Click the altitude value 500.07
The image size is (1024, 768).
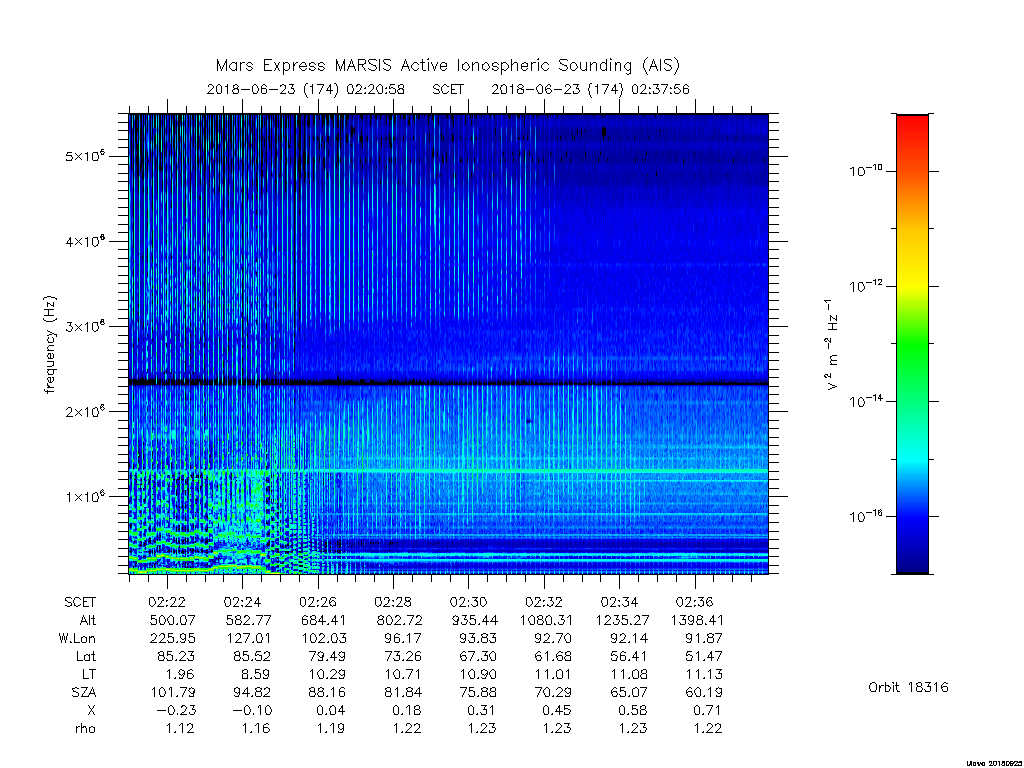pyautogui.click(x=172, y=620)
